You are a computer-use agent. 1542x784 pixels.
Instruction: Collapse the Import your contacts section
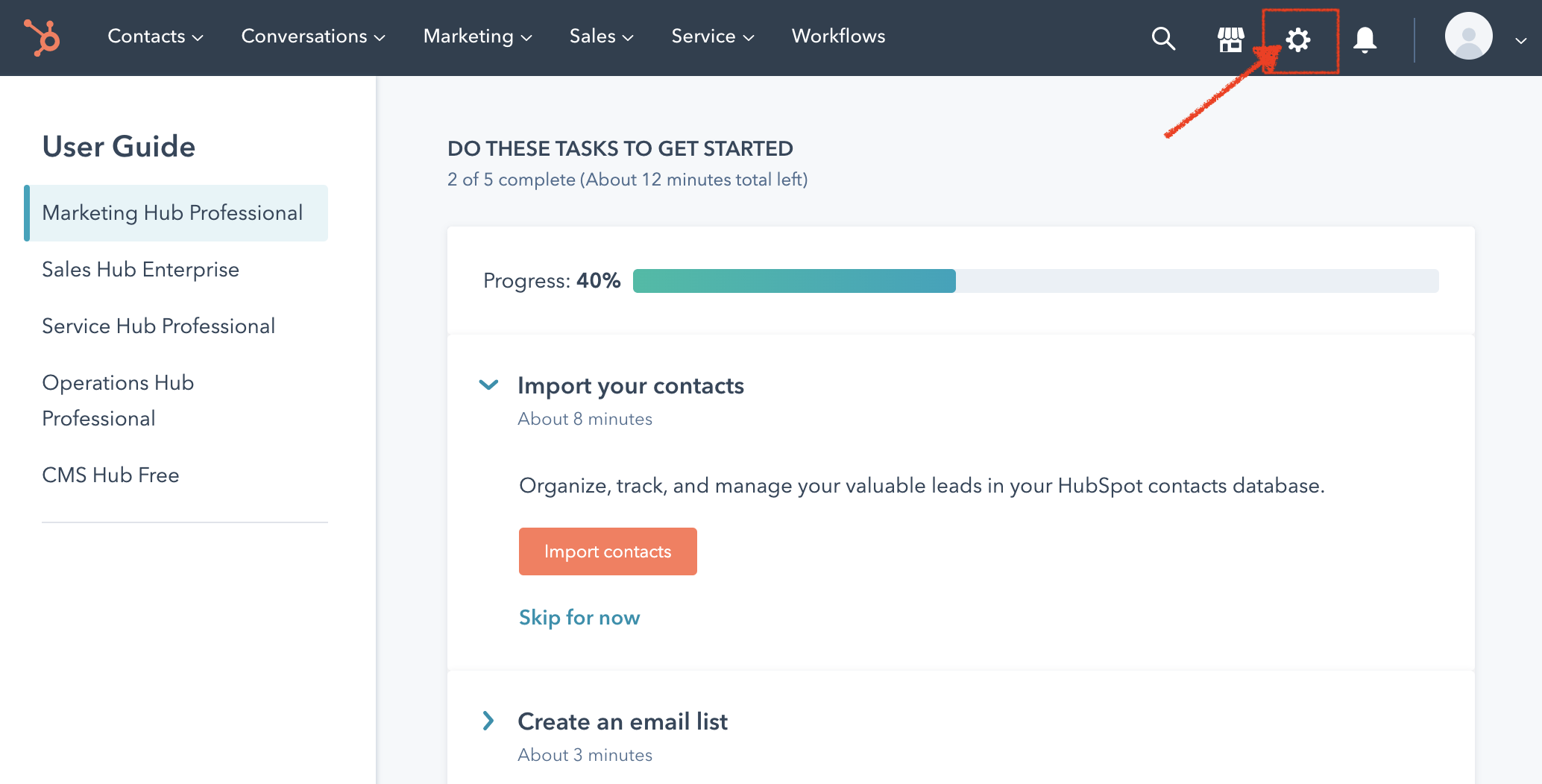pos(488,385)
